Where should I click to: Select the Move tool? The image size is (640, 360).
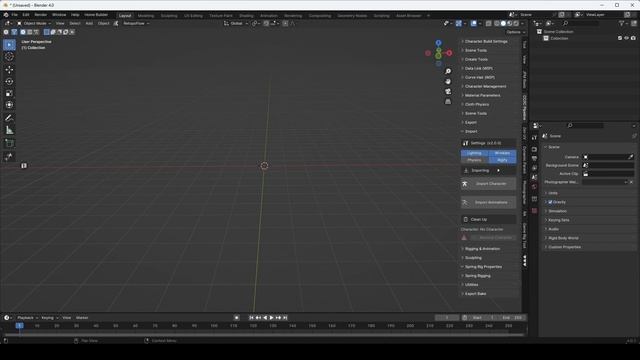9,70
